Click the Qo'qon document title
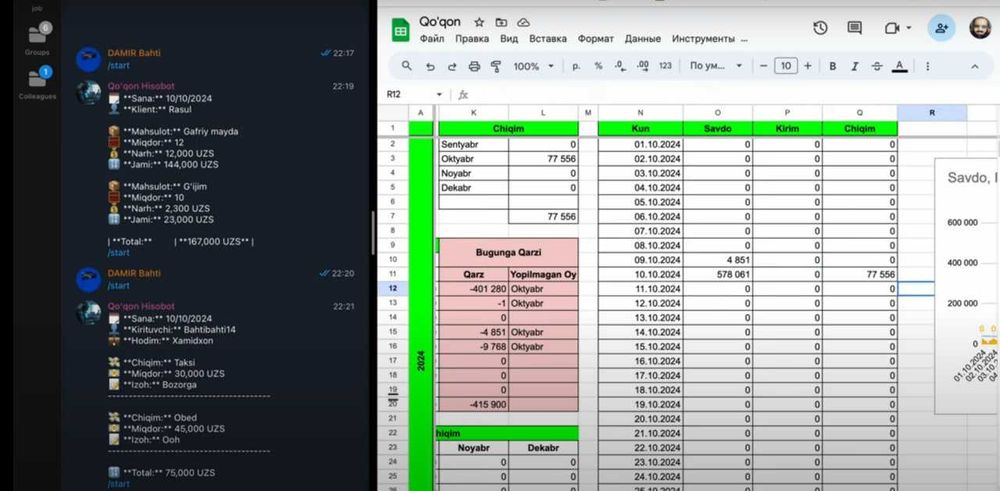This screenshot has height=491, width=1000. [x=439, y=22]
